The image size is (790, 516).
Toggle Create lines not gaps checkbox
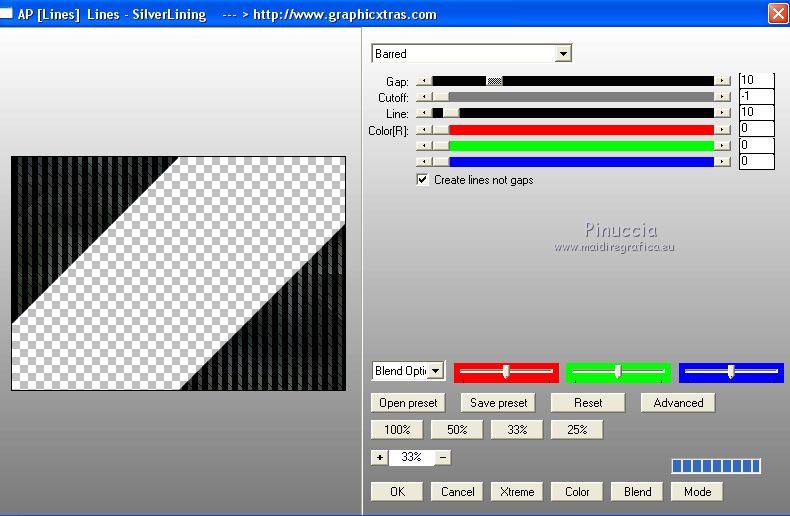coord(422,179)
